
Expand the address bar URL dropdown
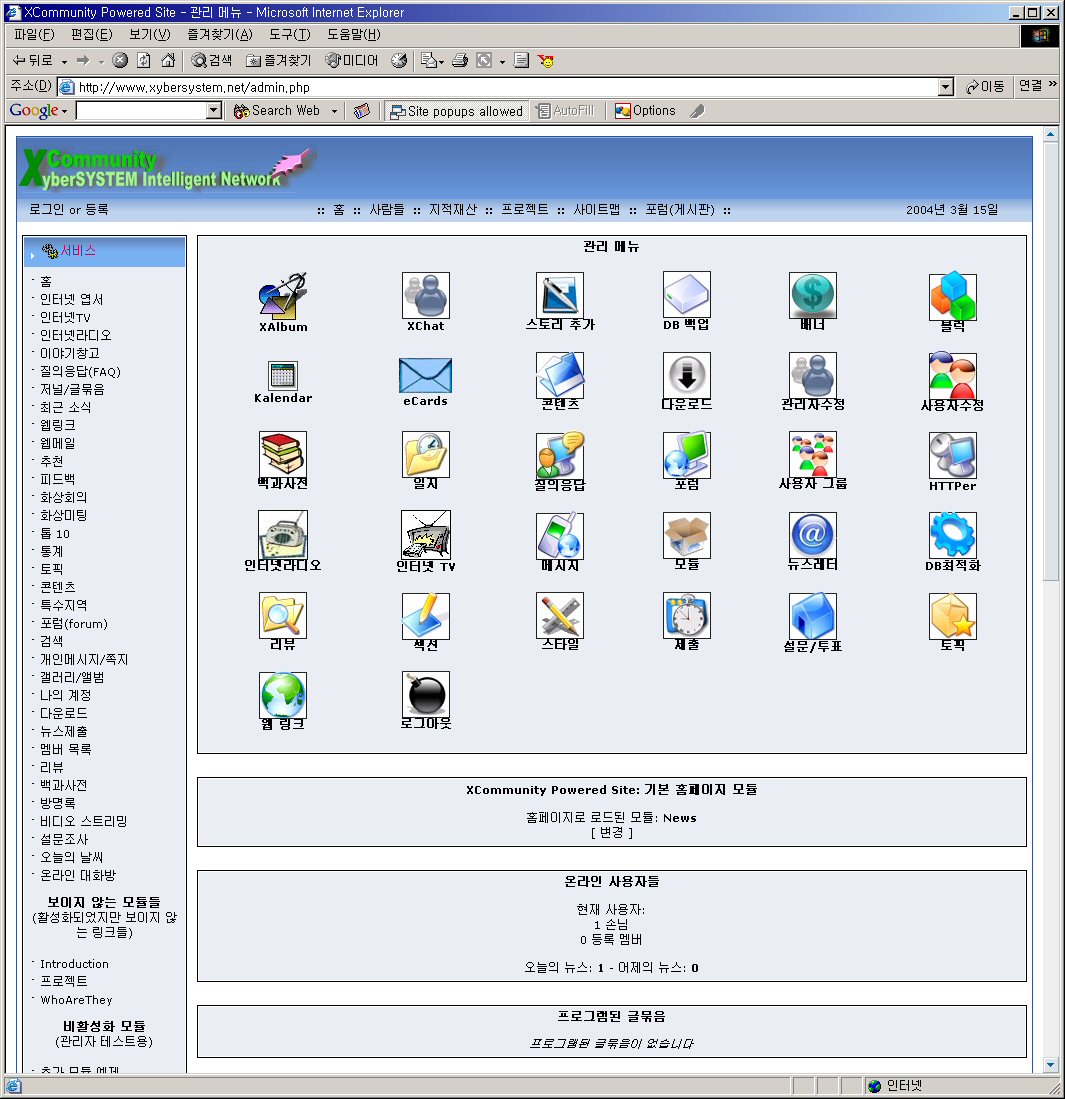(946, 87)
